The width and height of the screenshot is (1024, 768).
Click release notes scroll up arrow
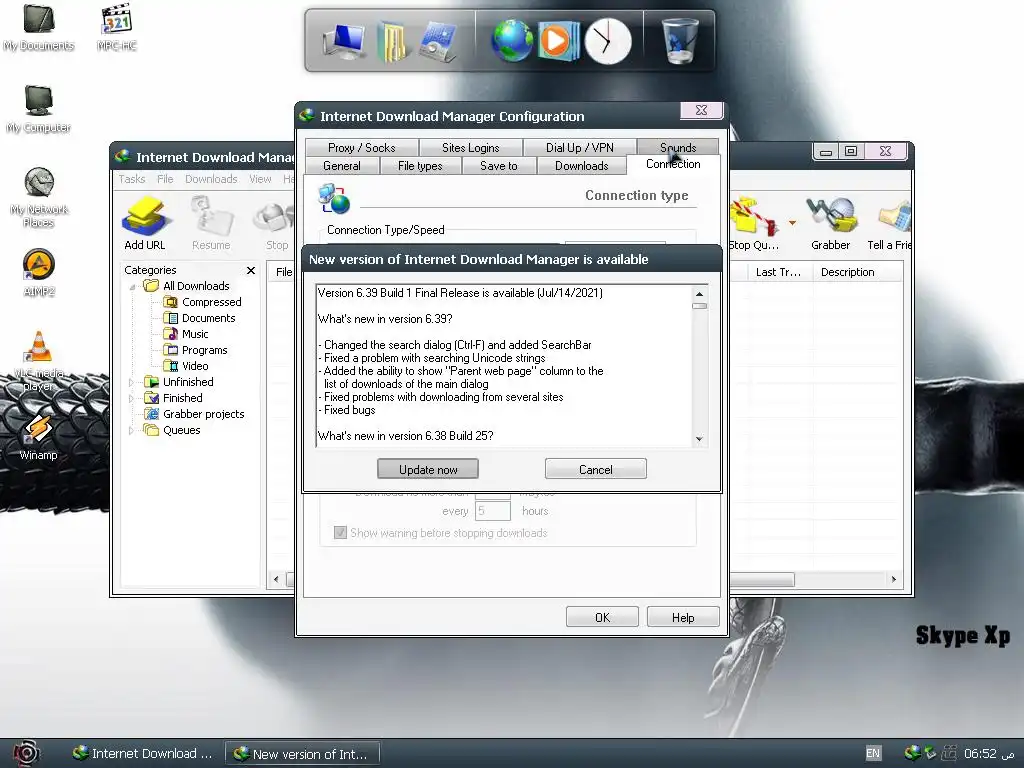pos(699,294)
